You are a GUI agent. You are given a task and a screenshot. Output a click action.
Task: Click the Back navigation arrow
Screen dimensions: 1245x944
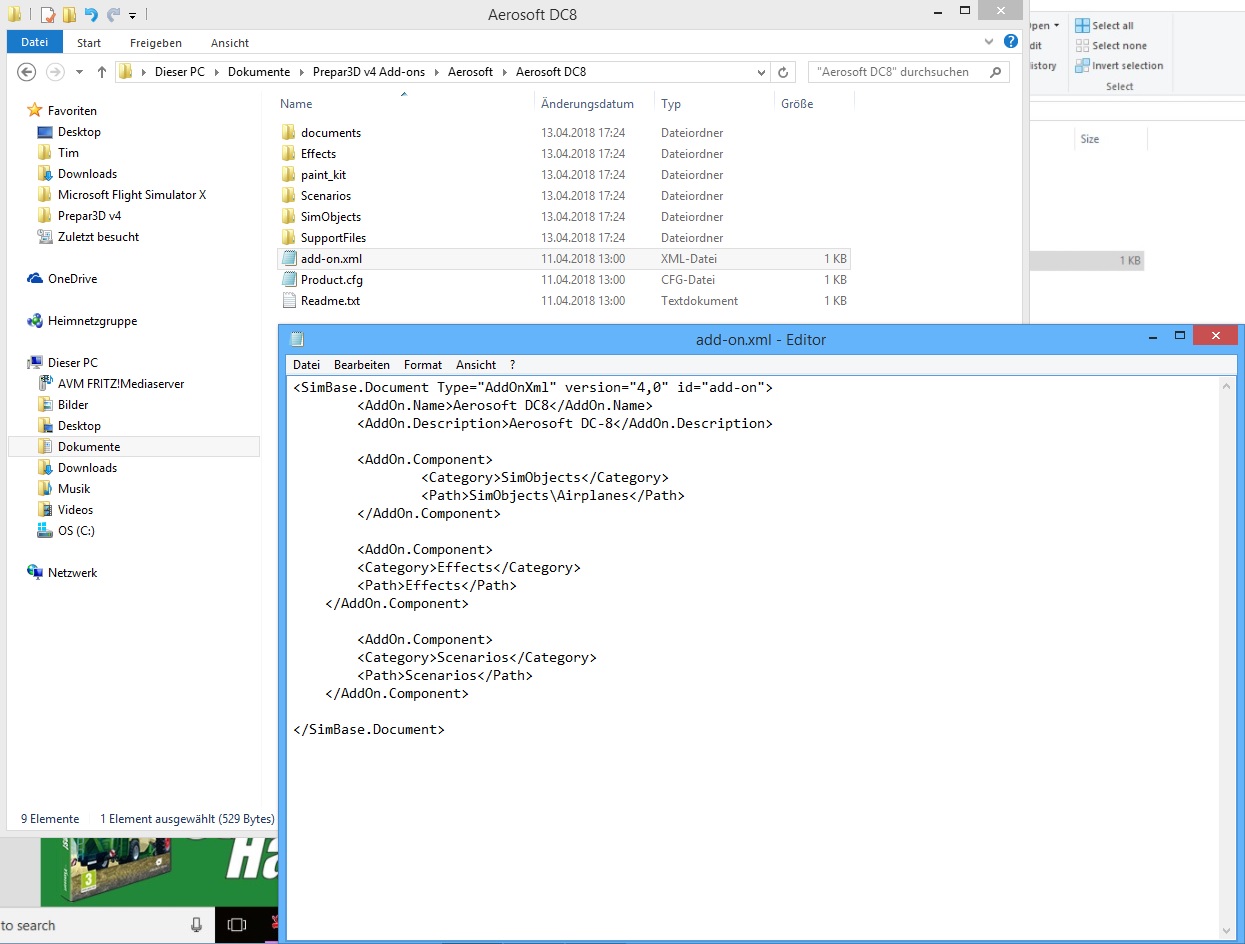(x=27, y=72)
